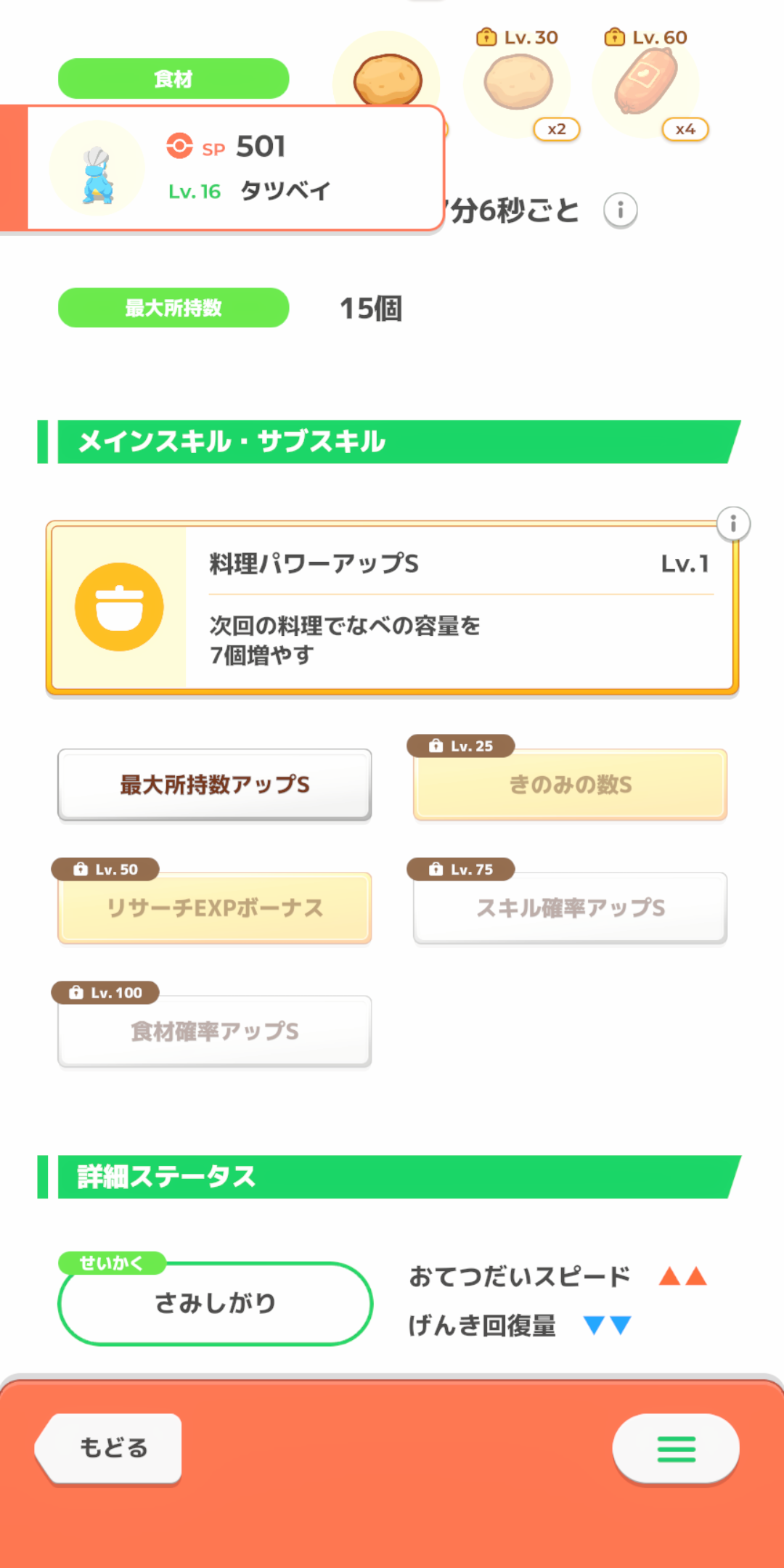Select locked スキル確率アップS sub skill
This screenshot has height=1568, width=784.
(570, 908)
